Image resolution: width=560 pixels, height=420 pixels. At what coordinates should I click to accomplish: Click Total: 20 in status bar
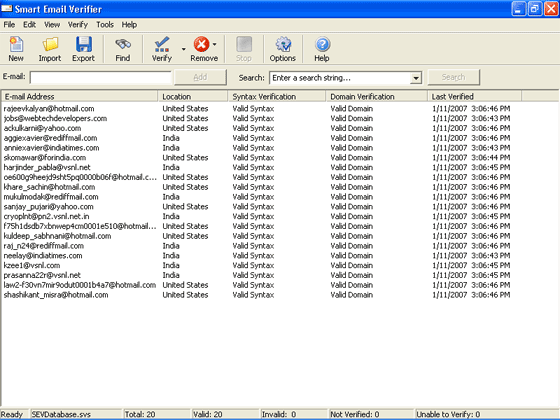tap(140, 415)
